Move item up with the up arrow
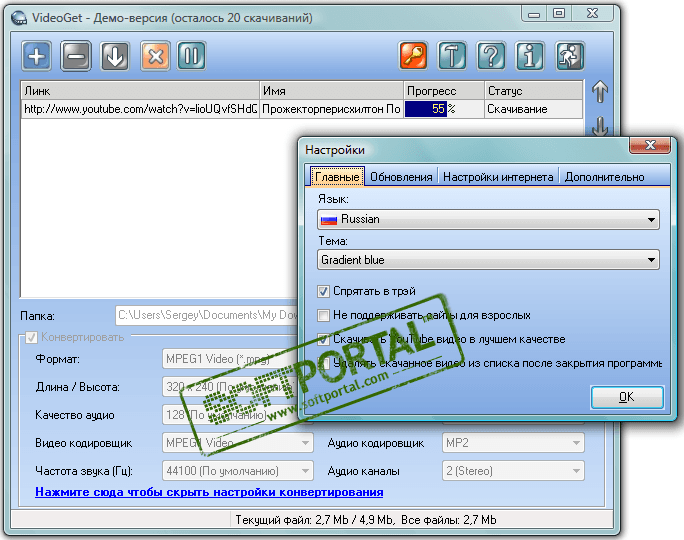The height and width of the screenshot is (540, 684). [x=600, y=92]
